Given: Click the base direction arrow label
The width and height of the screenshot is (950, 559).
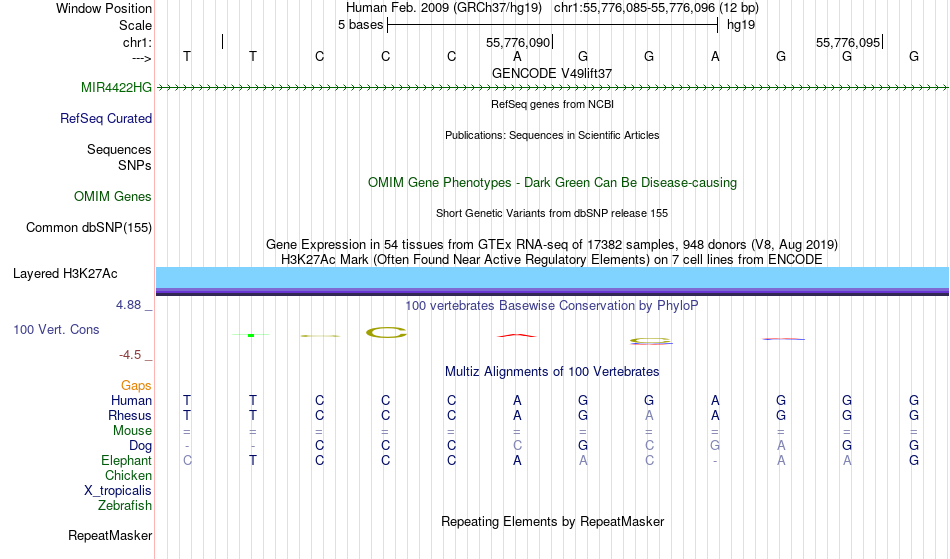Looking at the screenshot, I should tap(142, 58).
